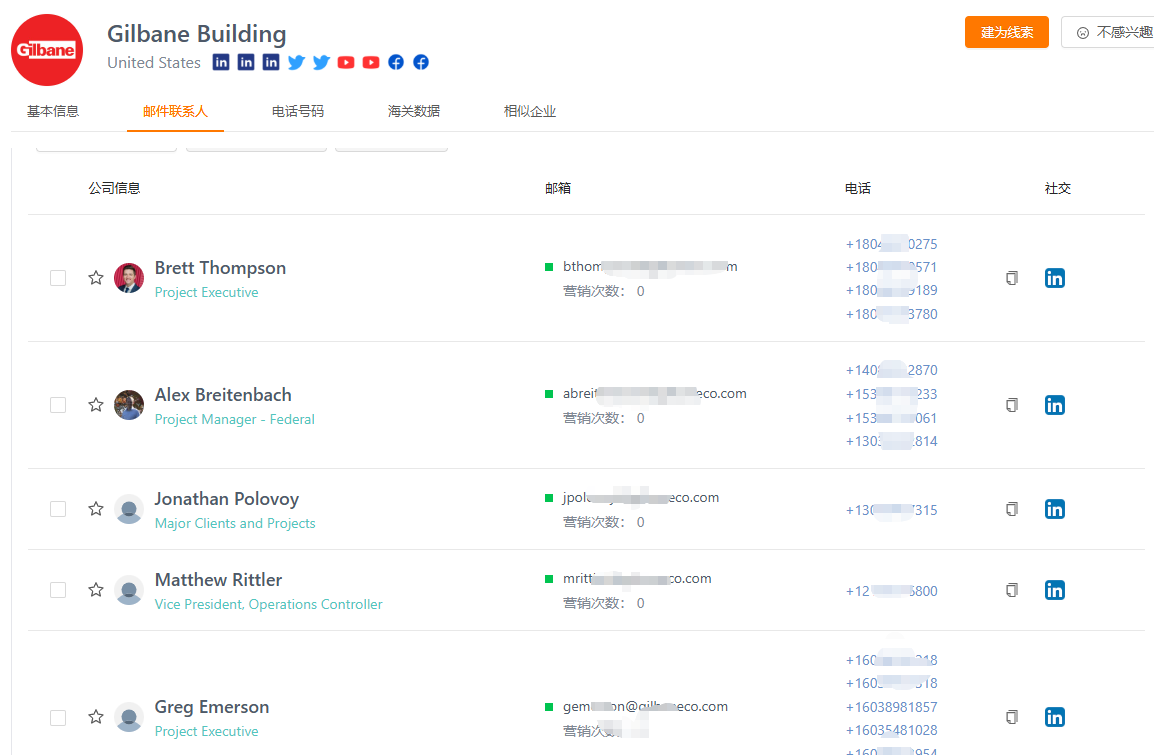This screenshot has height=755, width=1154.
Task: Check the box for Matthew Rittler
Action: pos(58,590)
